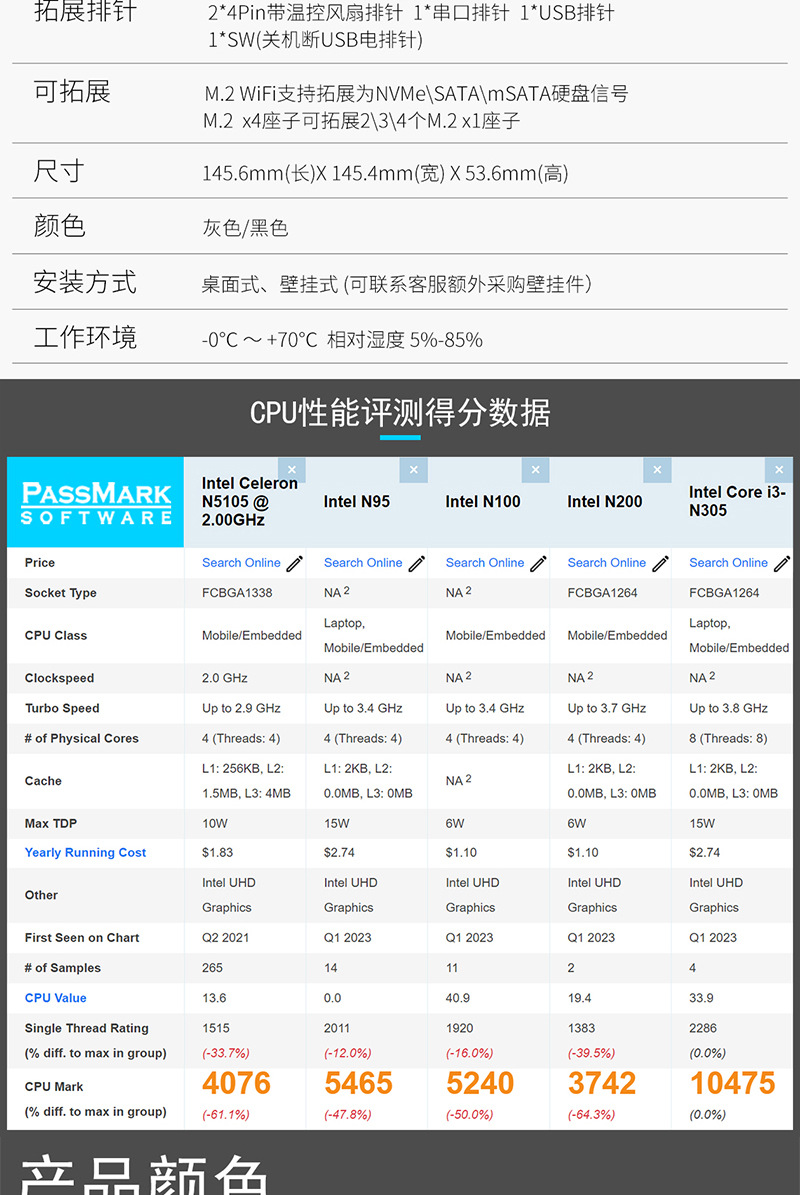Click the CPU Class row label
Viewport: 800px width, 1195px height.
pos(56,636)
